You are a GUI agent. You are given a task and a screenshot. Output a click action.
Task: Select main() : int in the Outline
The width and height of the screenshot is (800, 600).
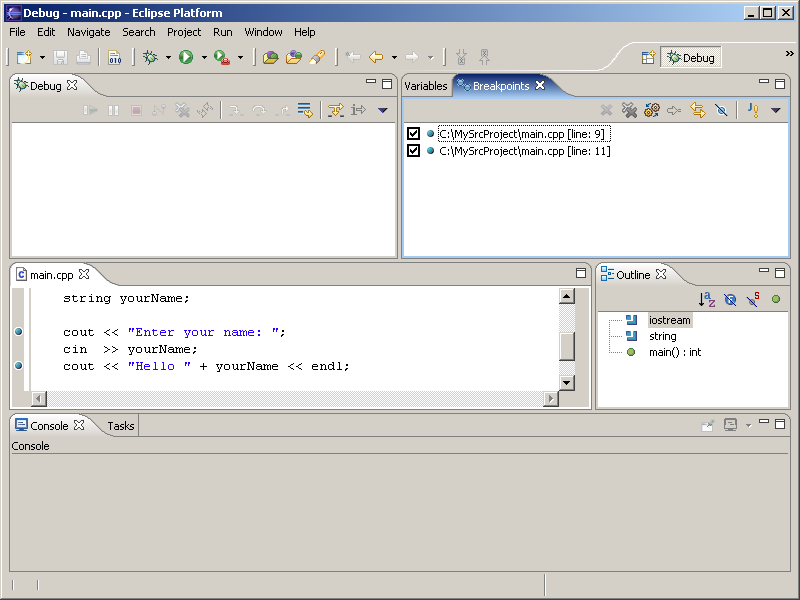tap(675, 352)
